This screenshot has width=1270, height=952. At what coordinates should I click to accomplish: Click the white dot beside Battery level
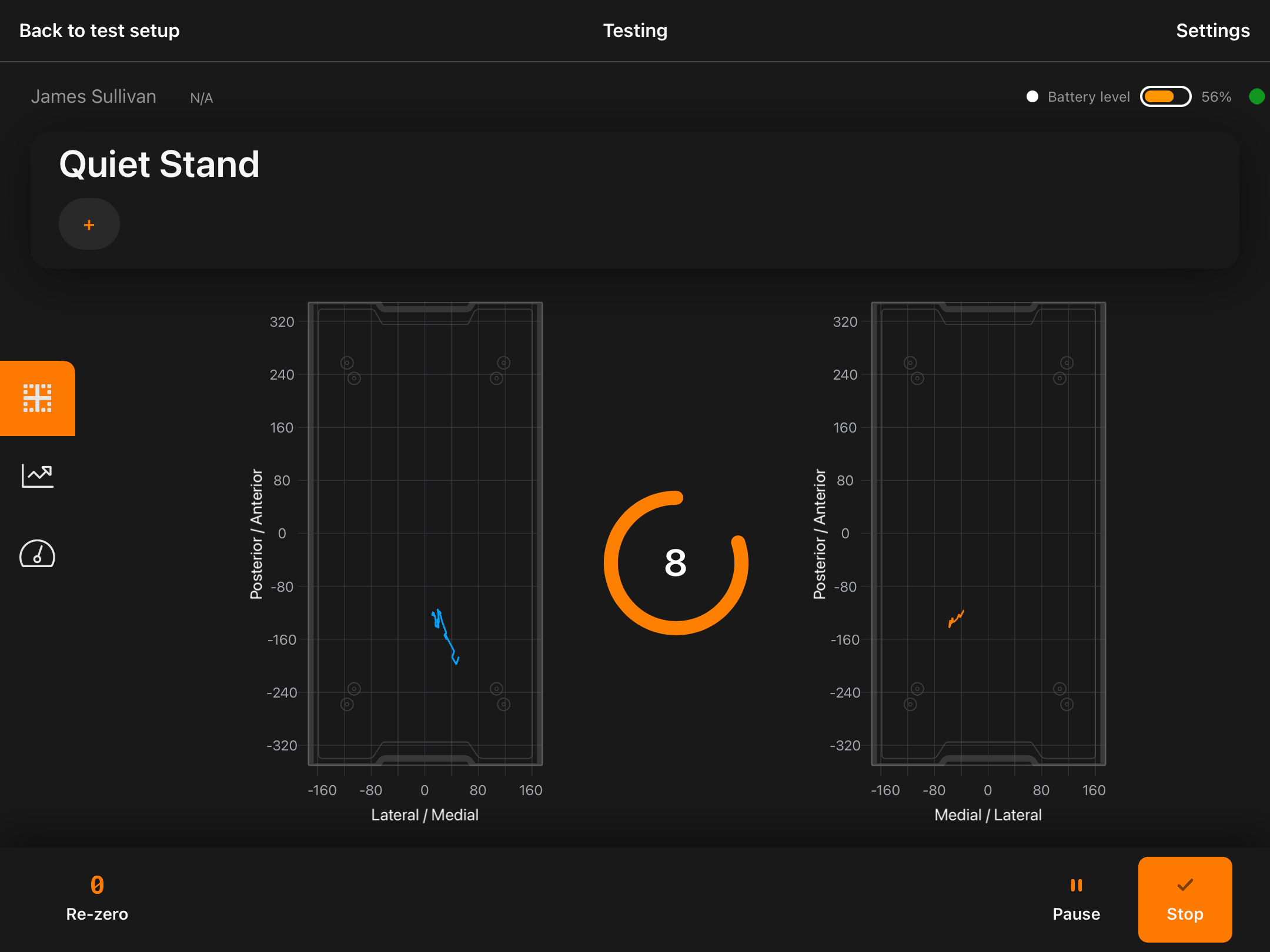pos(1032,96)
